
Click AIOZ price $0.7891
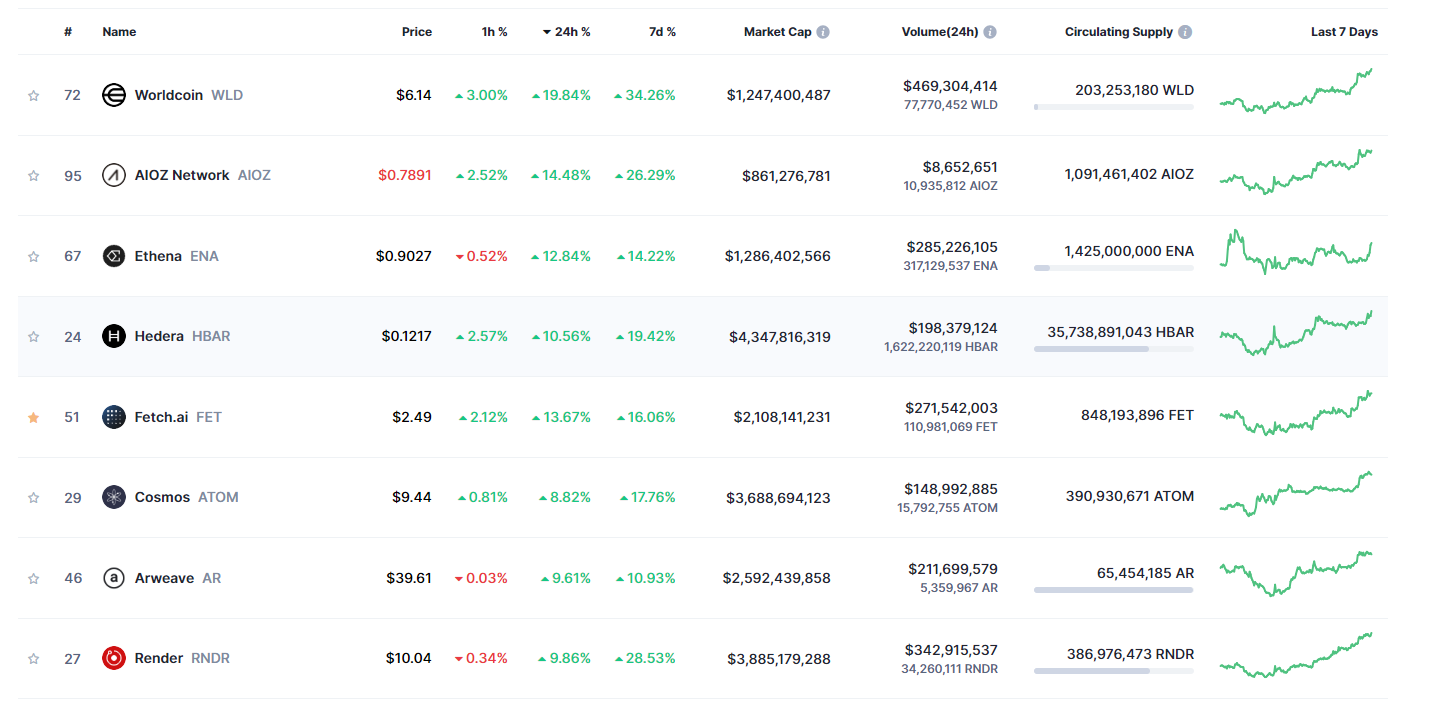[405, 175]
